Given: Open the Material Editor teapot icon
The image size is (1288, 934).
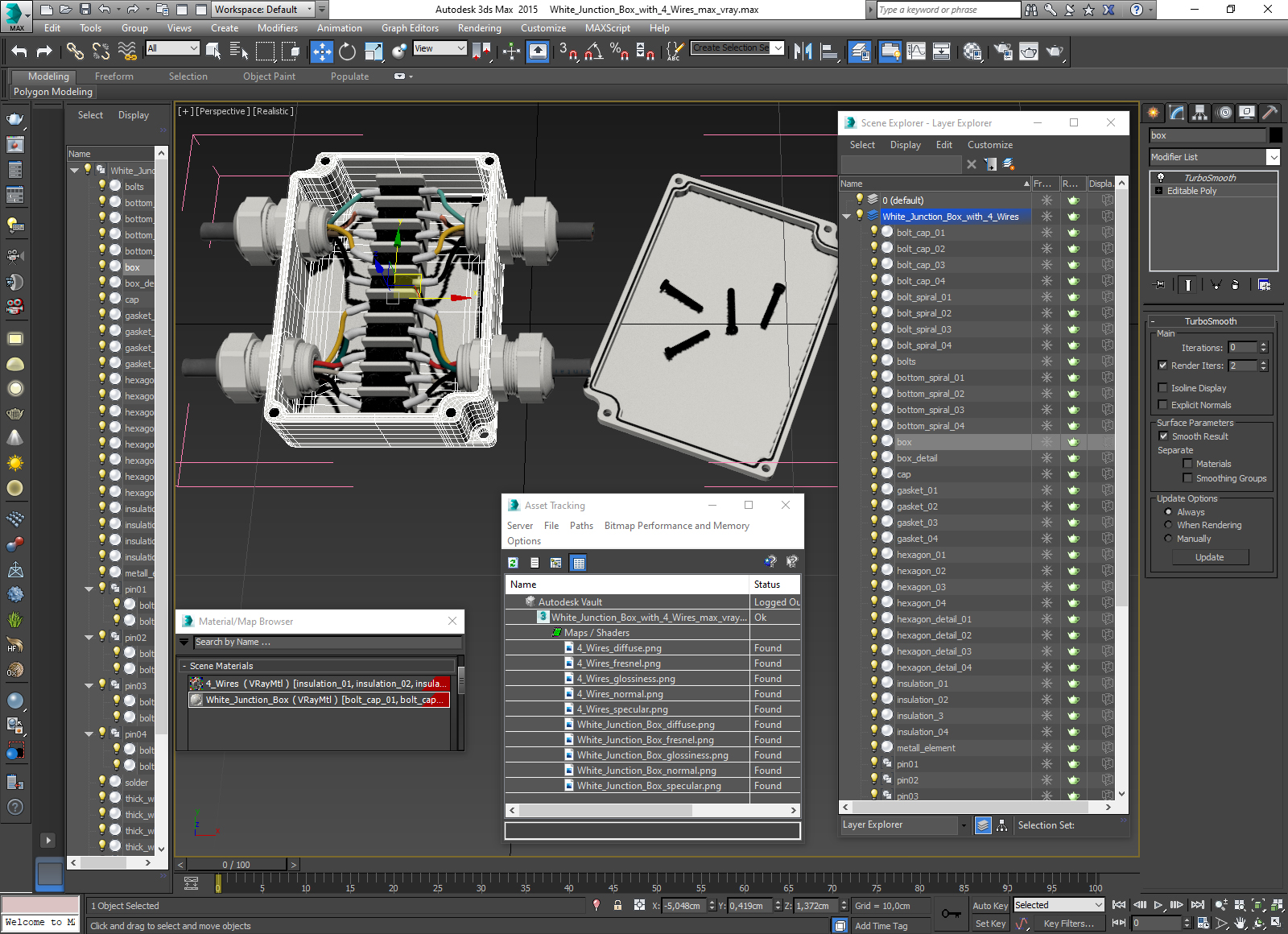Looking at the screenshot, I should tap(972, 52).
